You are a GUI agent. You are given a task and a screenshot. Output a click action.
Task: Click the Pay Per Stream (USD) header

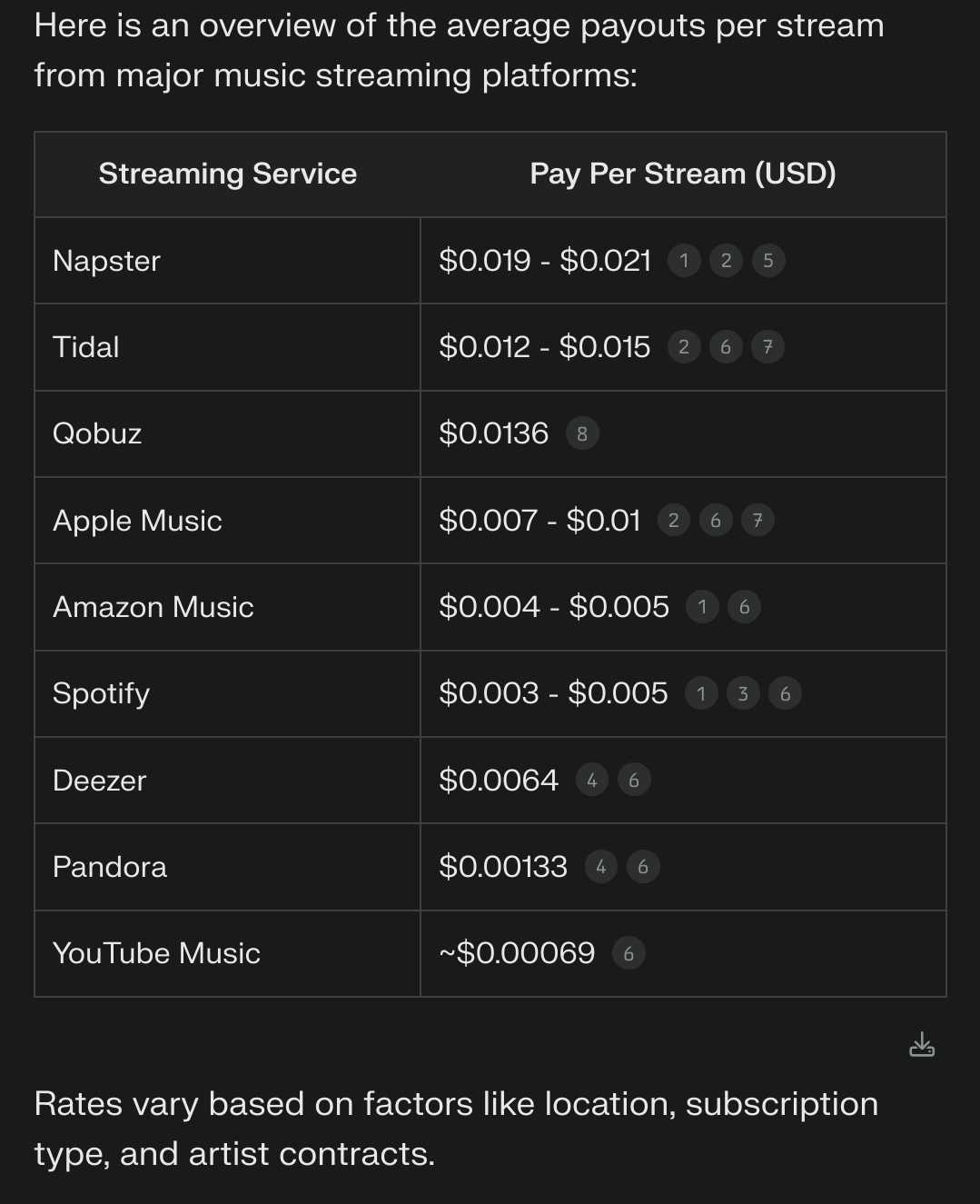[x=683, y=174]
